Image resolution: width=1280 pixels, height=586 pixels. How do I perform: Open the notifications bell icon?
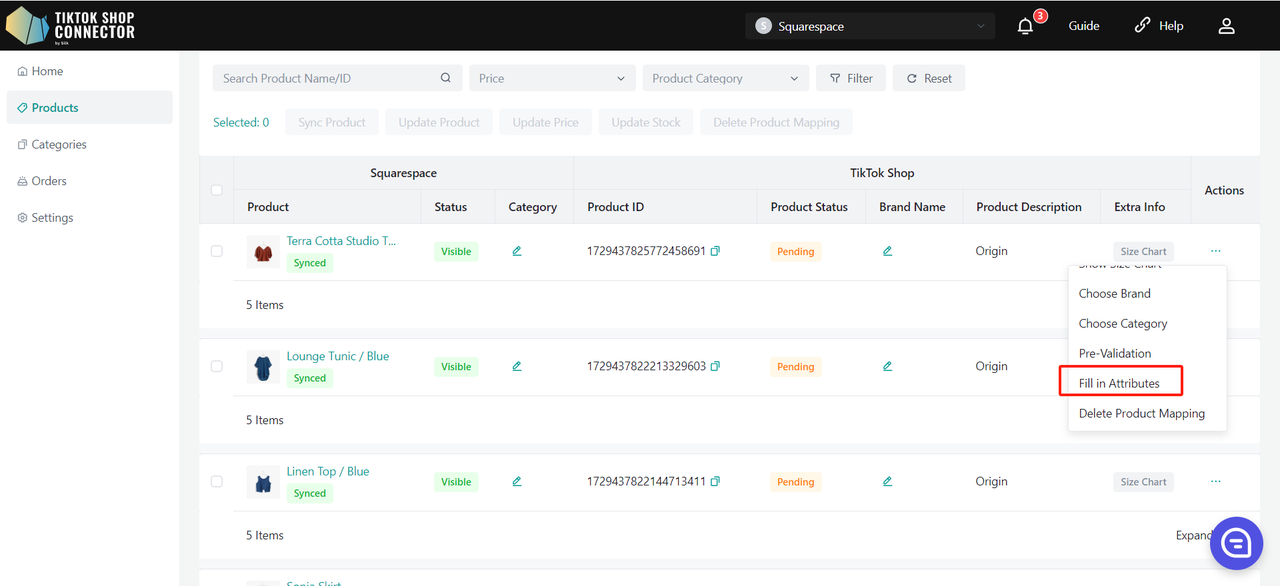point(1025,26)
